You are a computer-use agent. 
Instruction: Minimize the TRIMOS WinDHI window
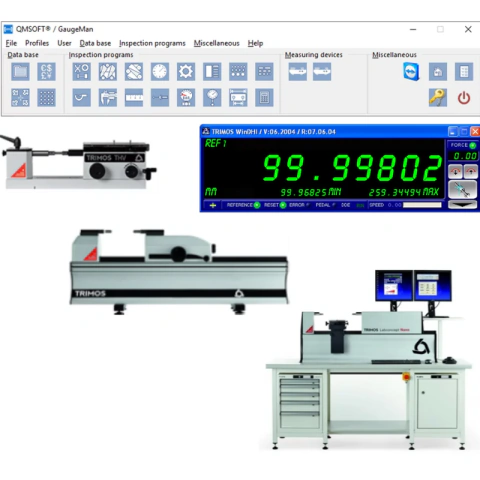(452, 132)
